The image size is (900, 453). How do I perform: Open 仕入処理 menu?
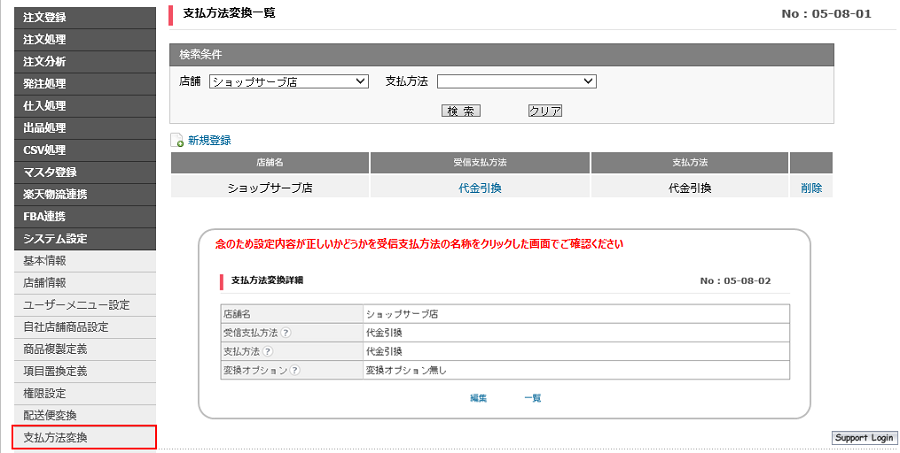coord(85,106)
